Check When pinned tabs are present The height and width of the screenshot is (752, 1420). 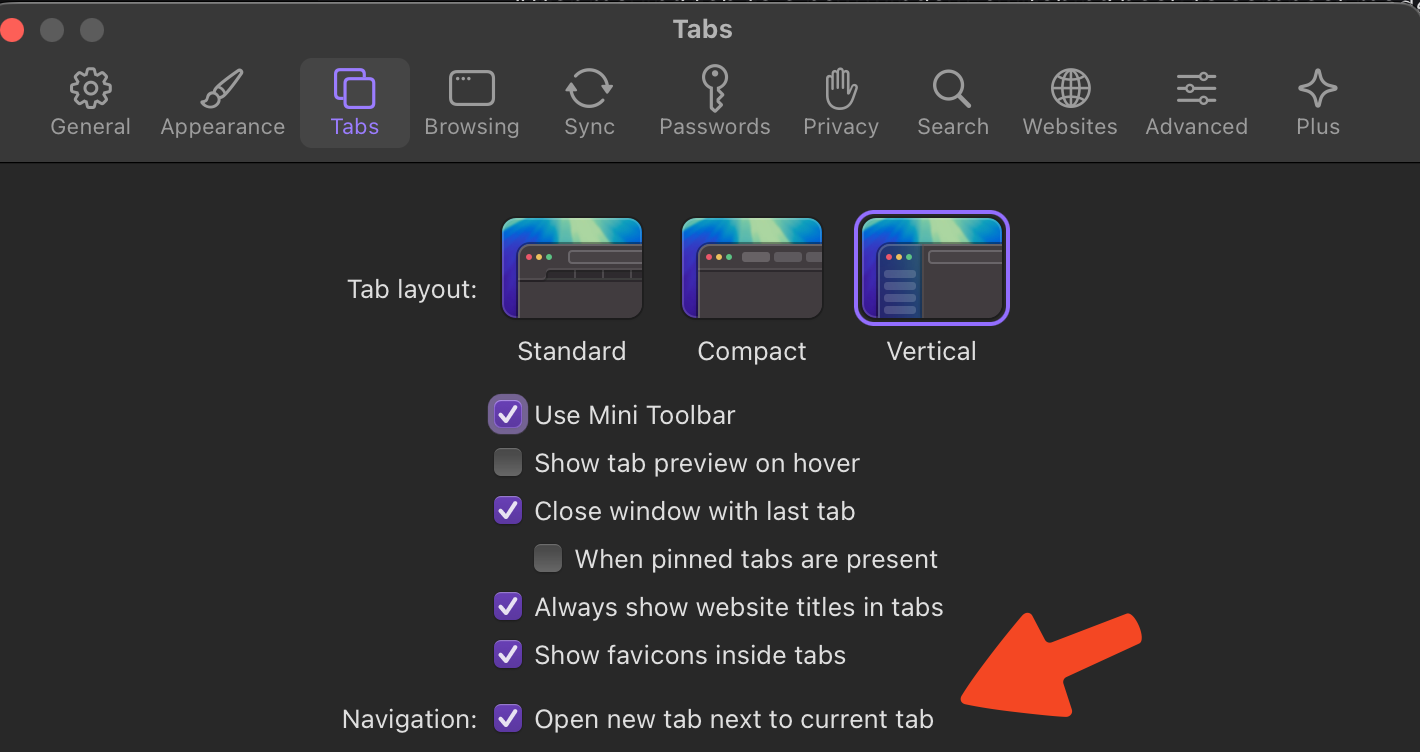[548, 559]
